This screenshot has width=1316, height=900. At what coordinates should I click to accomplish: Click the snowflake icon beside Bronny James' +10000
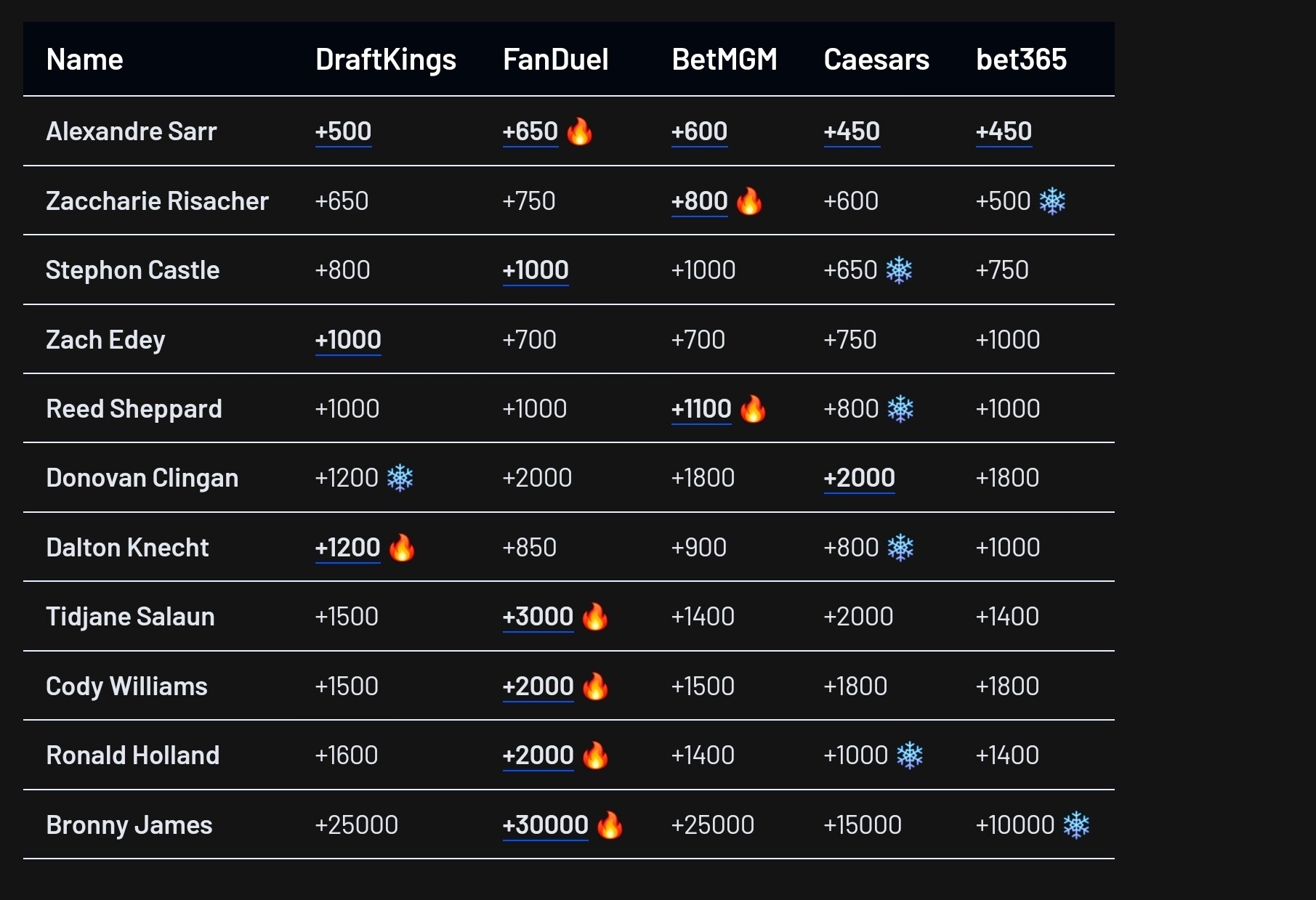pos(1076,825)
